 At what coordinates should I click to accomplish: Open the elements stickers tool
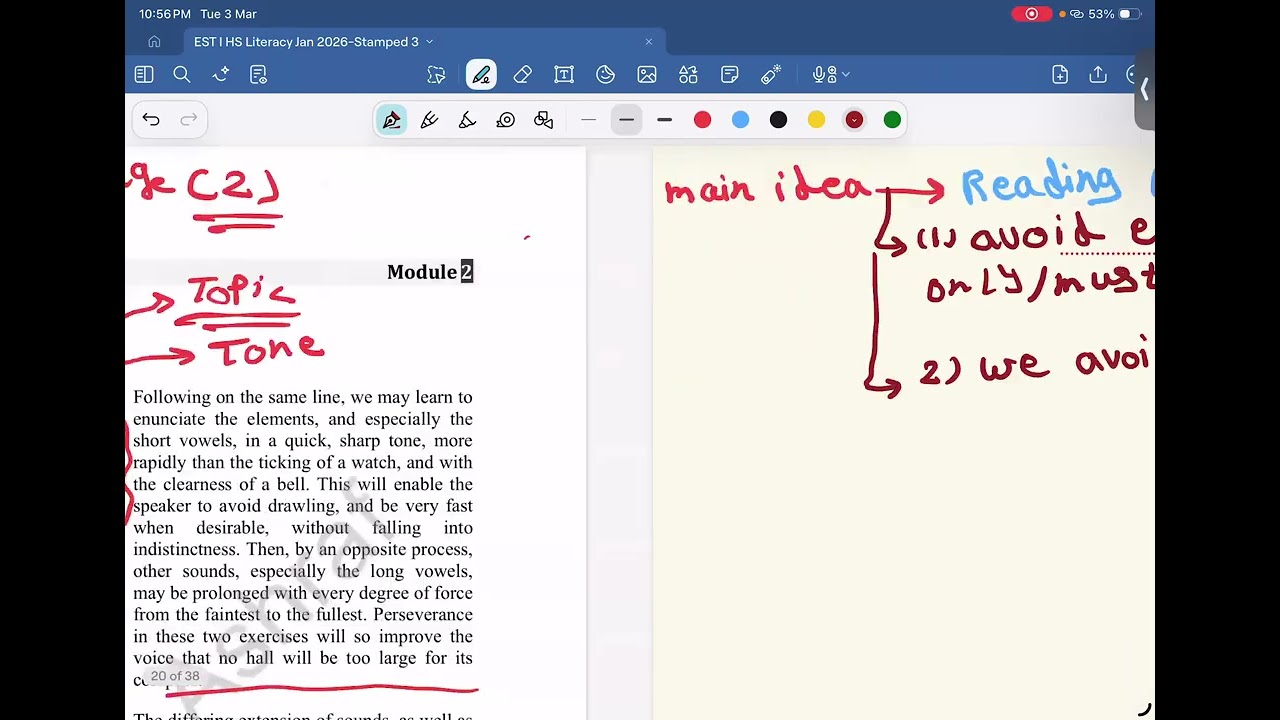point(688,75)
